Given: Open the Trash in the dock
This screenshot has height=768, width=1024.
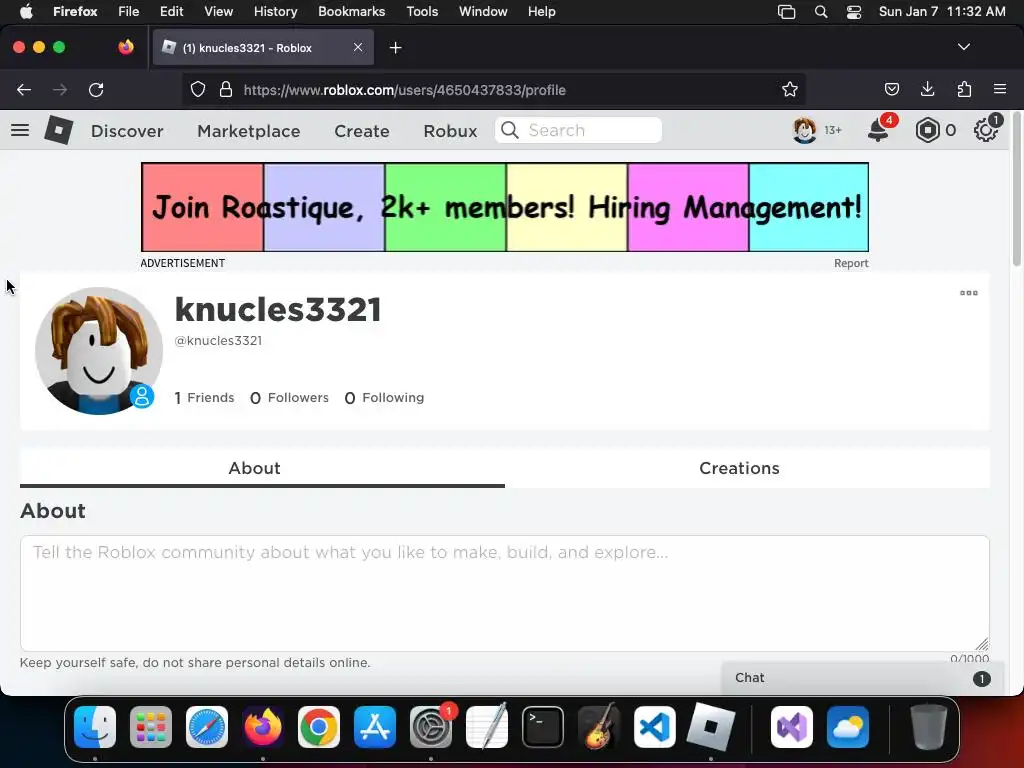Looking at the screenshot, I should click(x=929, y=727).
